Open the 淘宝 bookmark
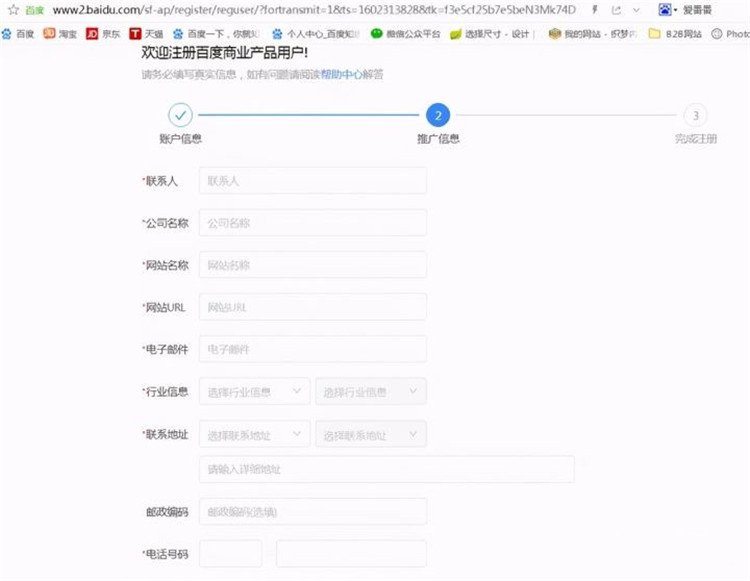 (60, 33)
